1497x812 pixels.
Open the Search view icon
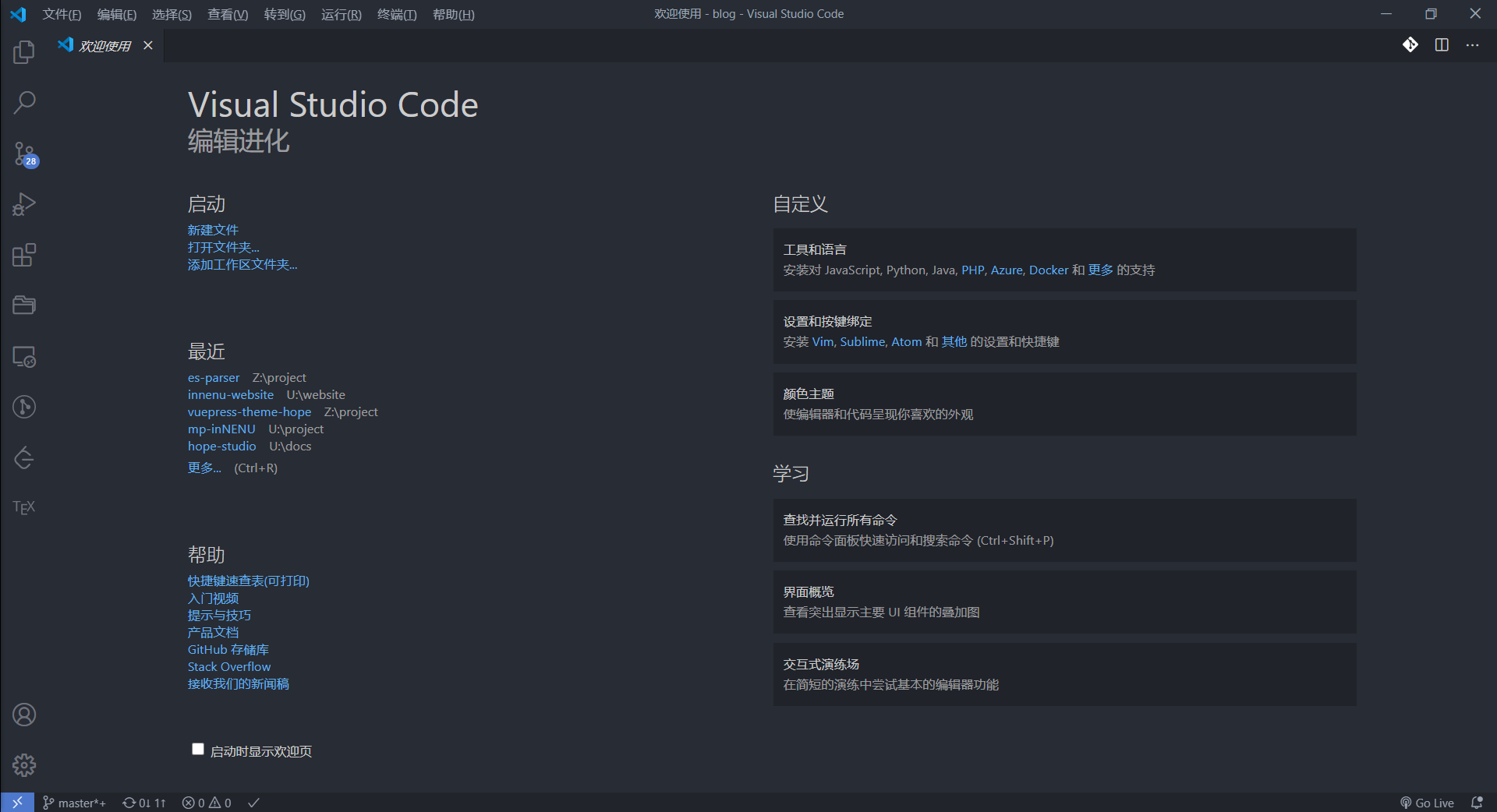[24, 102]
